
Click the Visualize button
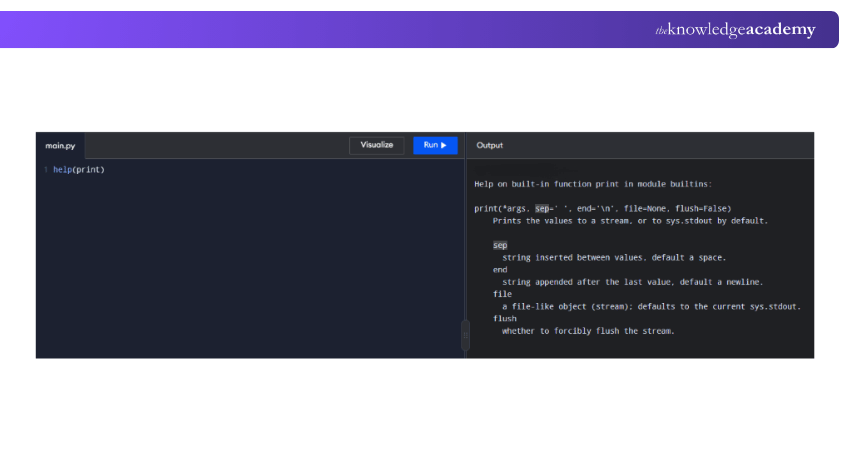[x=377, y=145]
